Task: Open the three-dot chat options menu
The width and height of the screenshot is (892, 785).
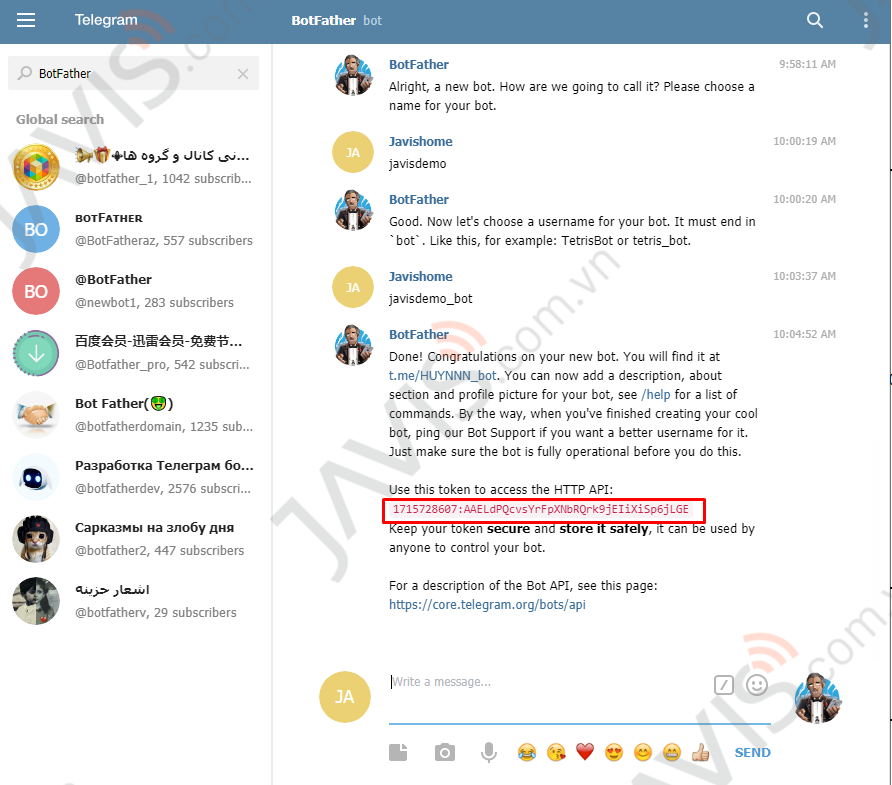Action: click(x=865, y=20)
